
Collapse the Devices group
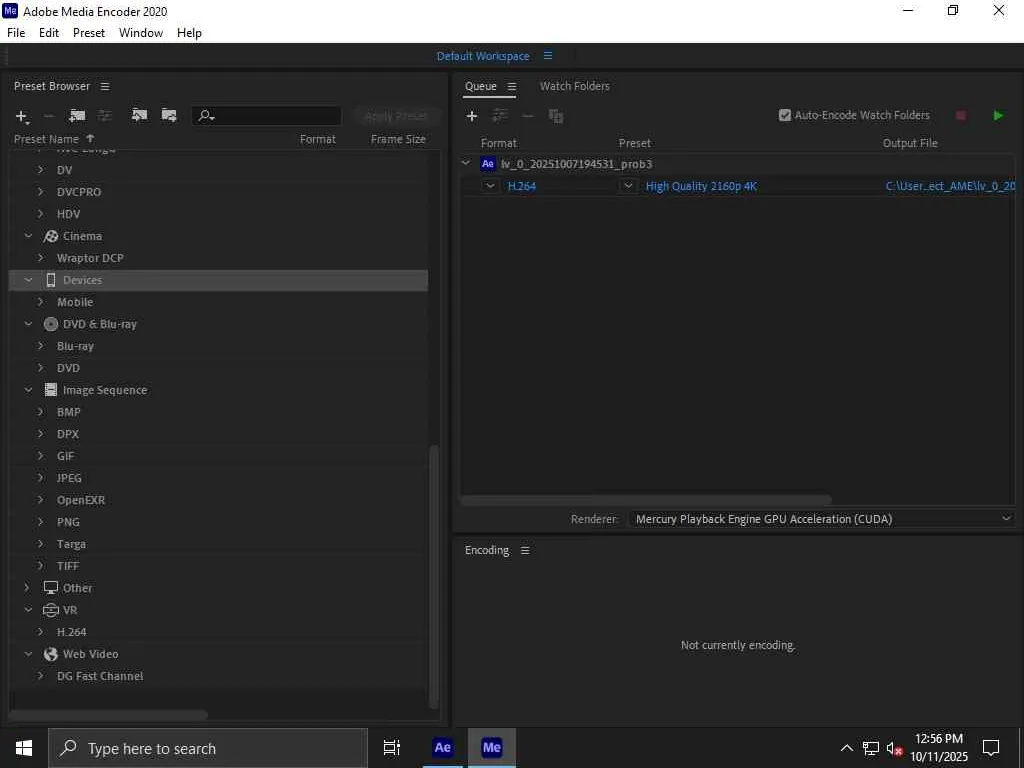tap(28, 280)
